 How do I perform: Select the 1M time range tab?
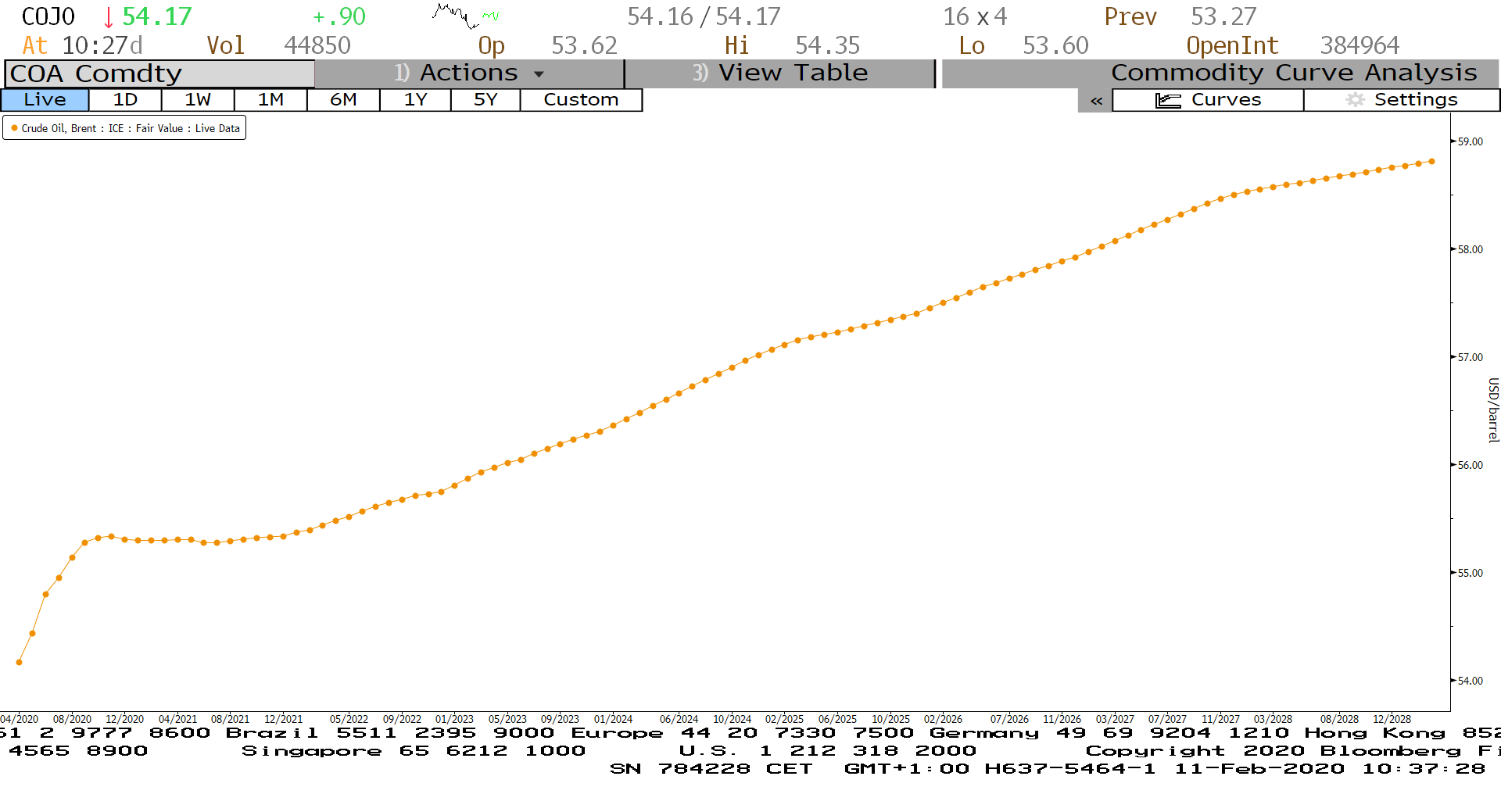270,100
